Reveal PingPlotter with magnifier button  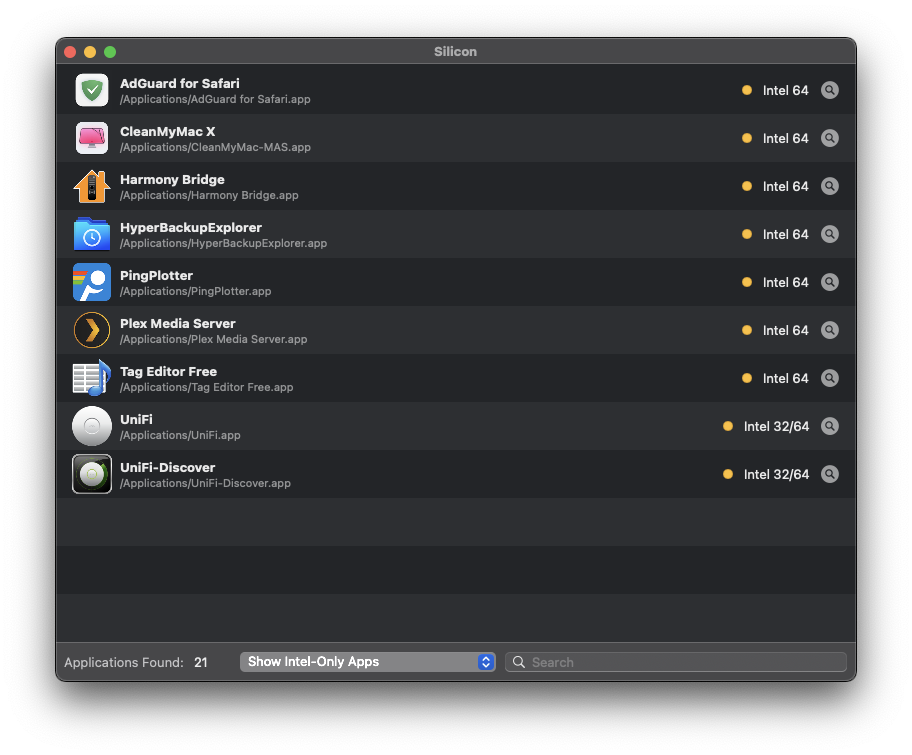829,282
